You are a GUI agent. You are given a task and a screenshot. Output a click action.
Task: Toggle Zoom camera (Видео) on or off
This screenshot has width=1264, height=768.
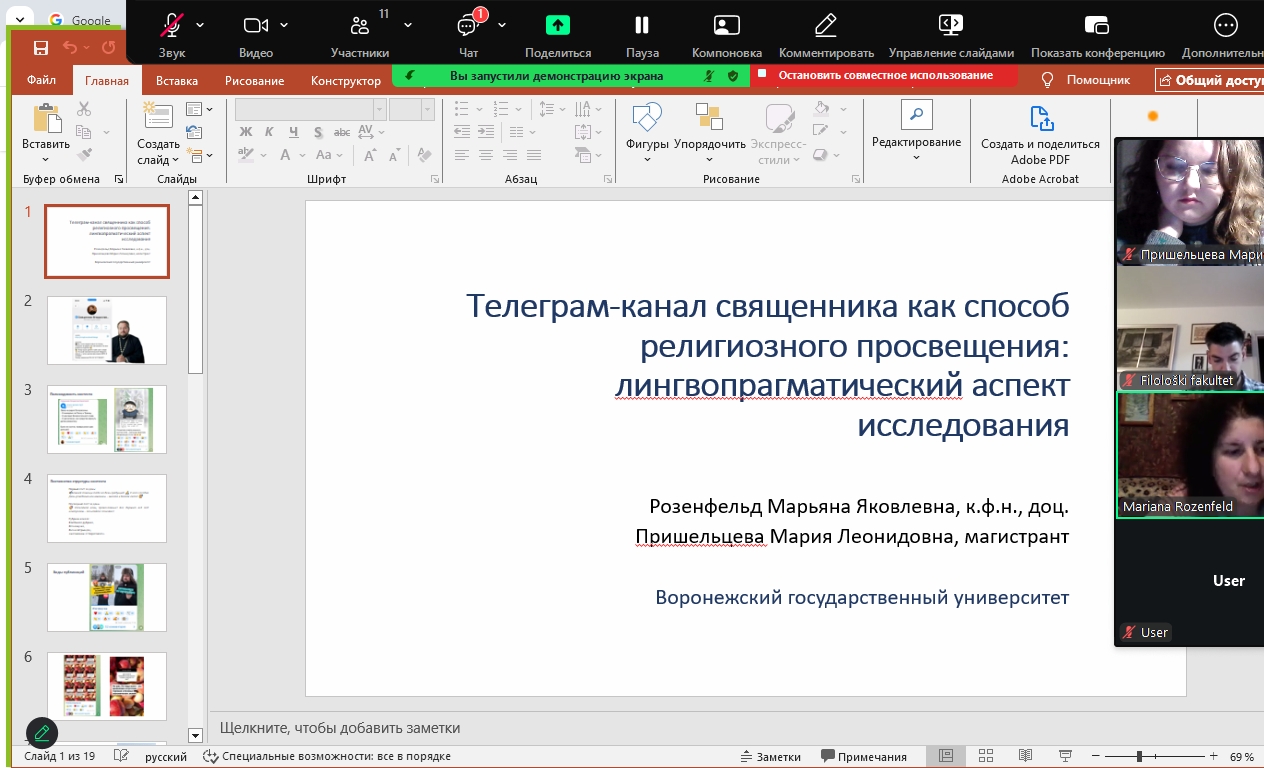click(x=256, y=26)
